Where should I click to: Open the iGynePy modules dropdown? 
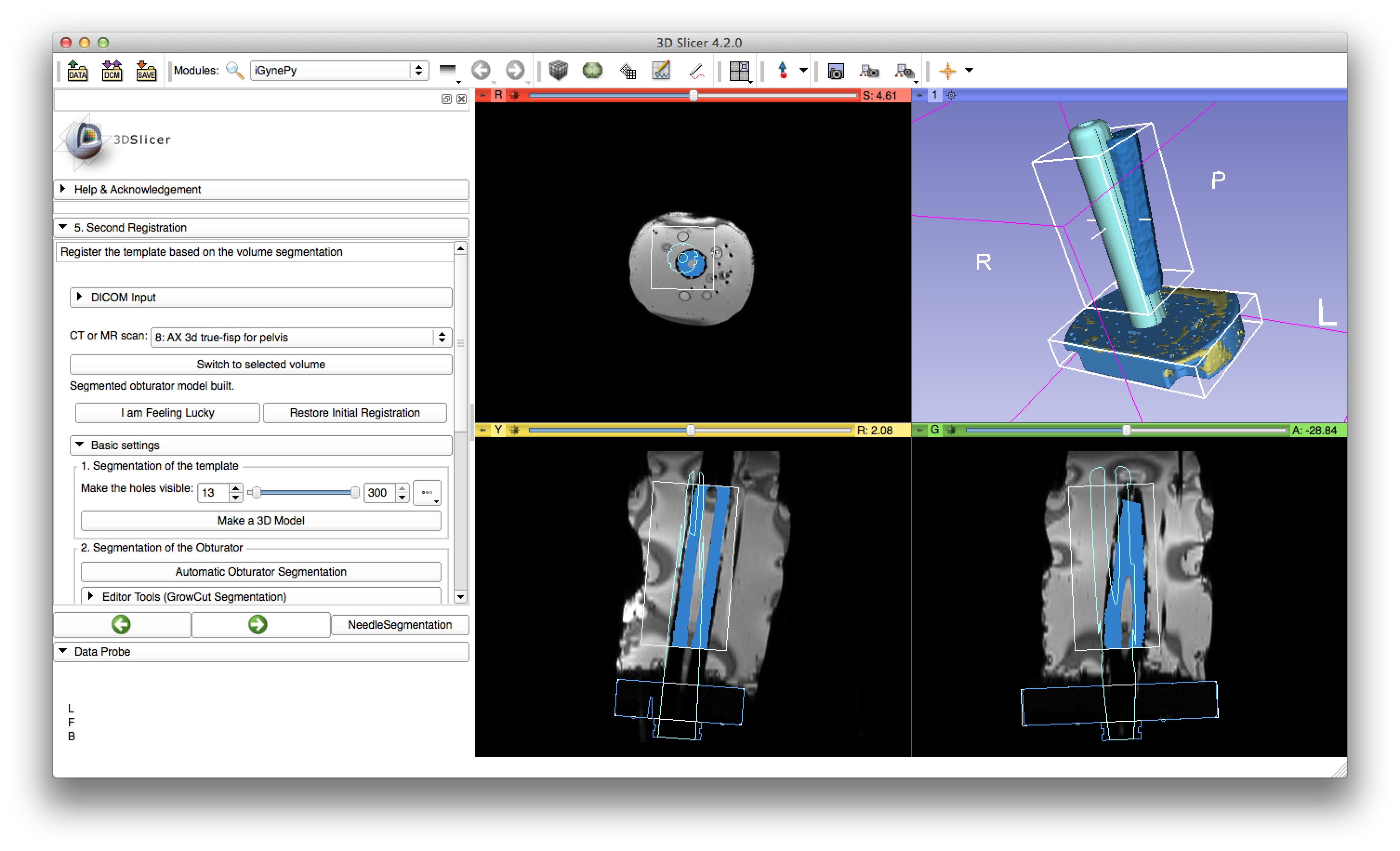coord(339,71)
